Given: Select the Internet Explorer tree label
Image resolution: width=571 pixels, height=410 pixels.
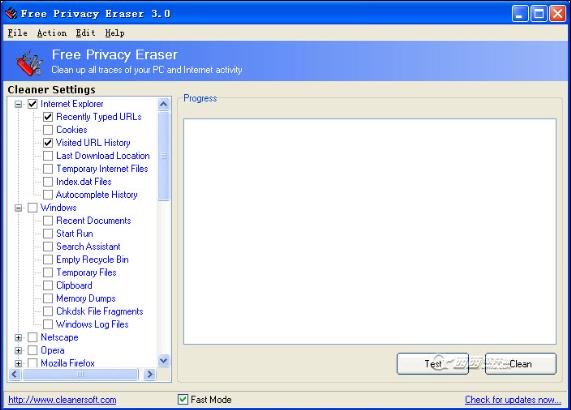Looking at the screenshot, I should coord(72,104).
